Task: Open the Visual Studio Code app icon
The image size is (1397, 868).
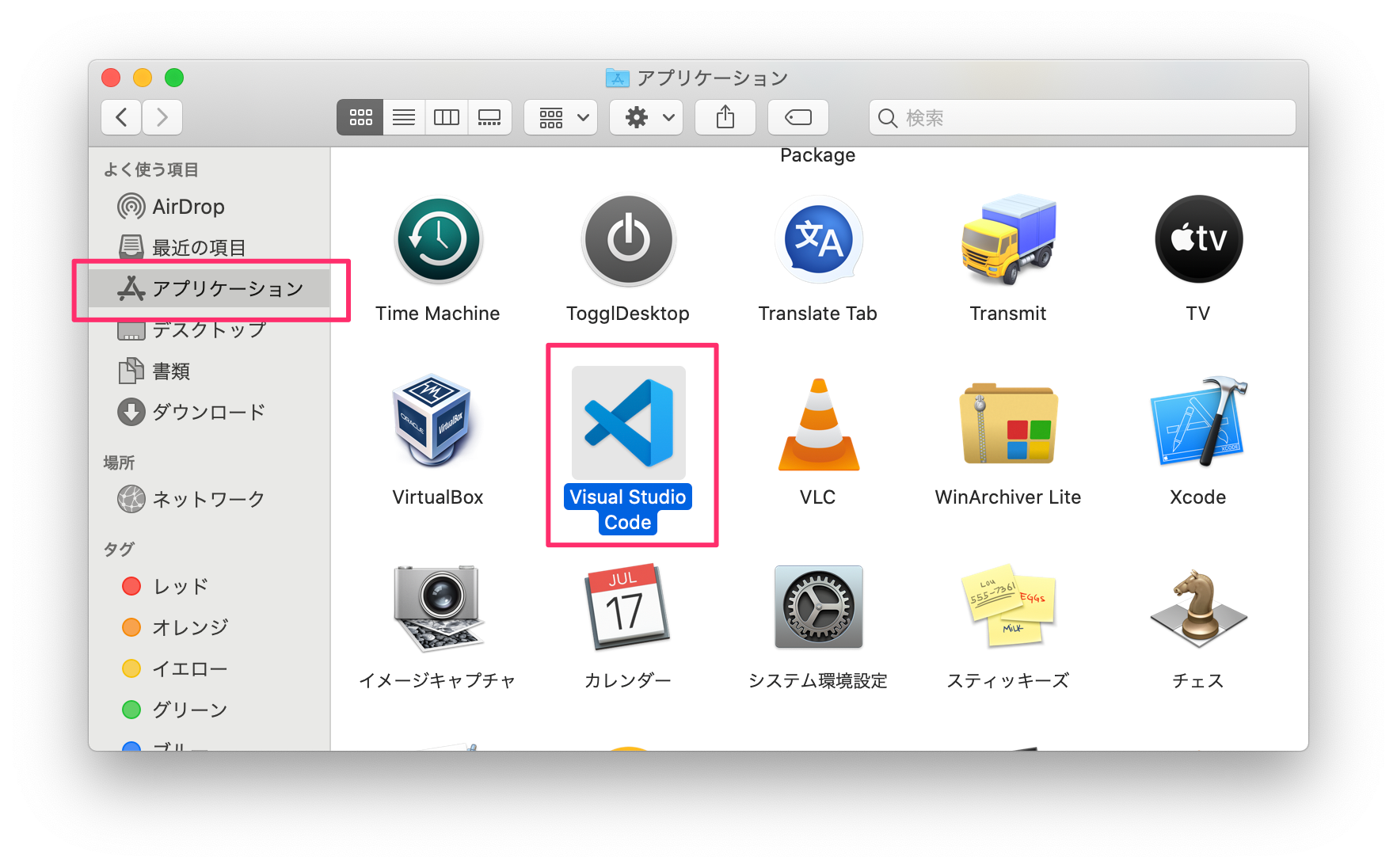Action: (x=628, y=422)
